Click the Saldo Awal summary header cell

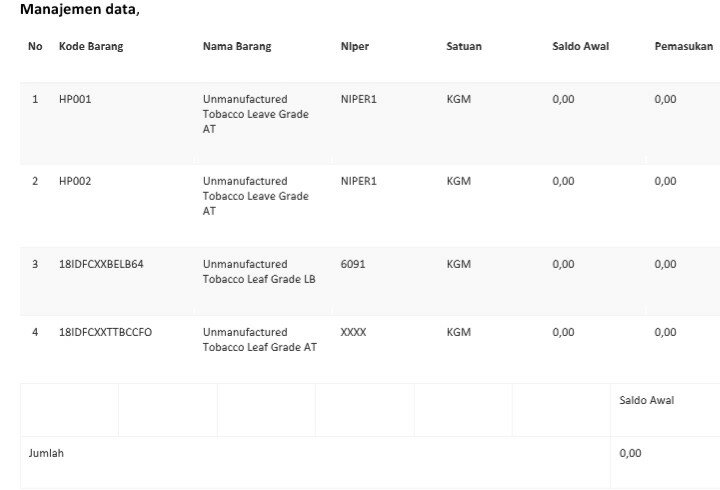pyautogui.click(x=646, y=400)
